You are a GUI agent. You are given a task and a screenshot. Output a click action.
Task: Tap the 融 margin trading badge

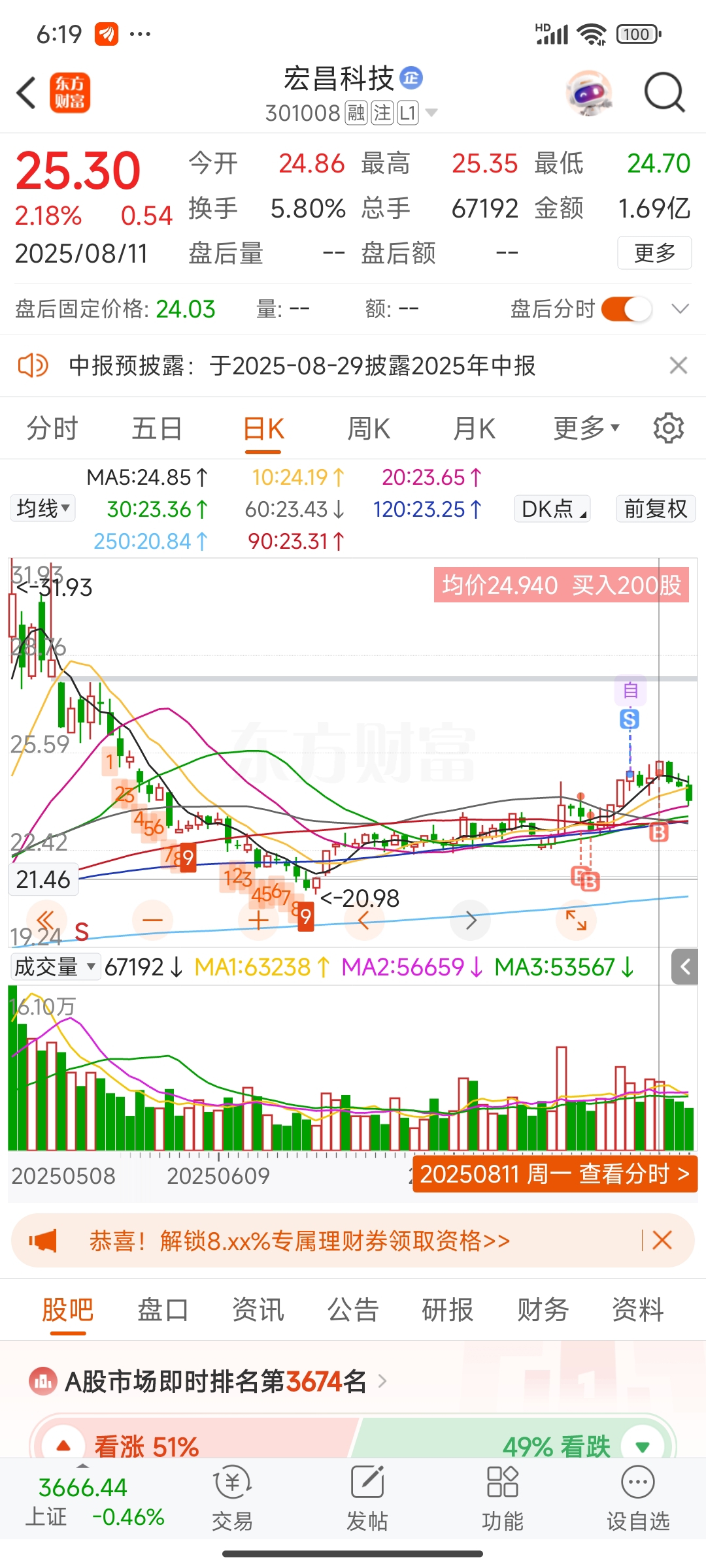(x=356, y=113)
